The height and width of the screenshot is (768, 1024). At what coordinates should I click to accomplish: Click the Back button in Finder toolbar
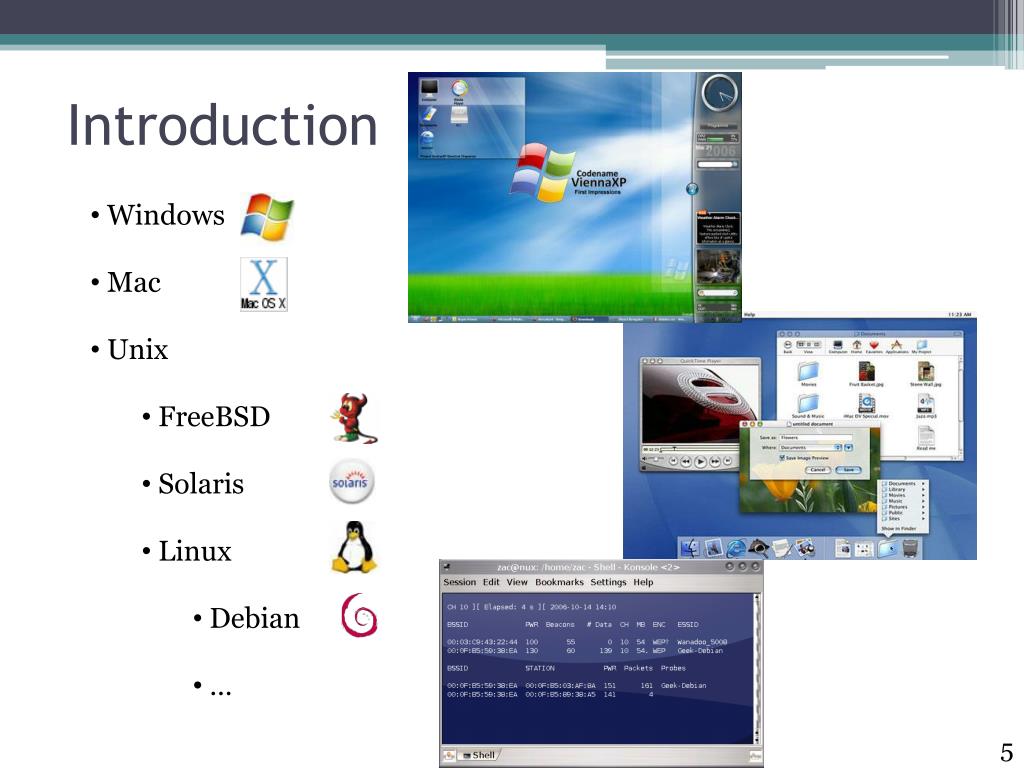tap(788, 346)
